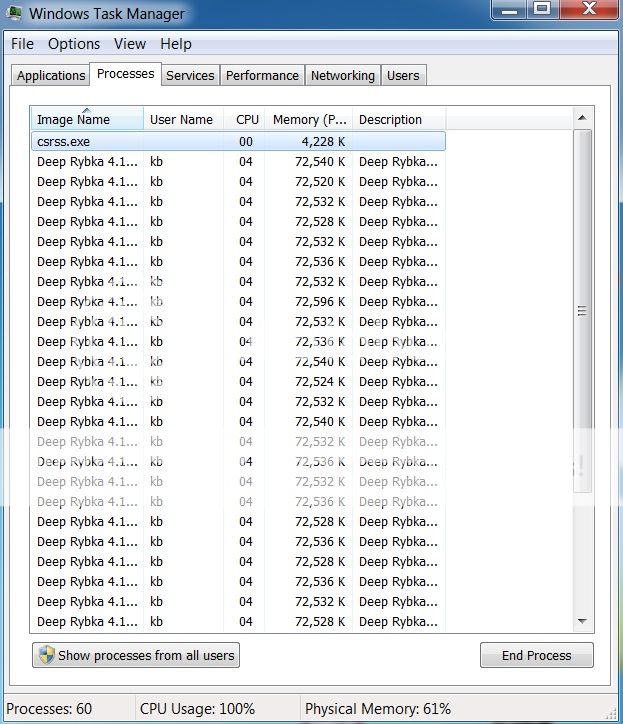Sort by the User Name column header
Screen dimensions: 623x724
click(x=183, y=119)
